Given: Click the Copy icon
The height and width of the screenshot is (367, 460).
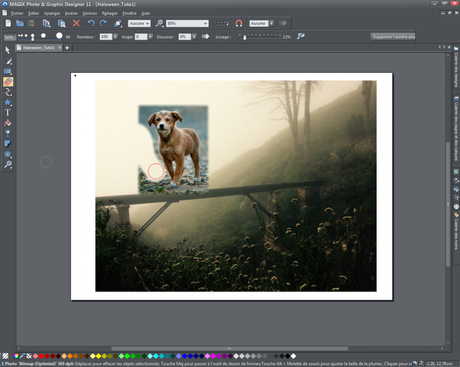Looking at the screenshot, I should coord(46,23).
